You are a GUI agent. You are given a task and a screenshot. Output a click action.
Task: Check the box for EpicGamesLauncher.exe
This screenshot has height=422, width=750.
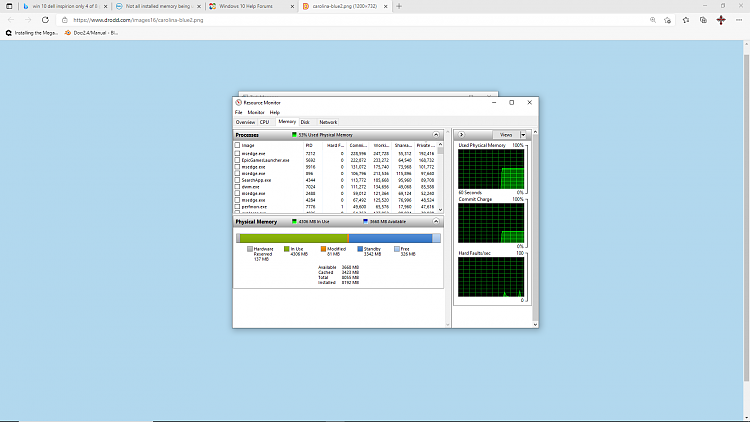point(237,160)
